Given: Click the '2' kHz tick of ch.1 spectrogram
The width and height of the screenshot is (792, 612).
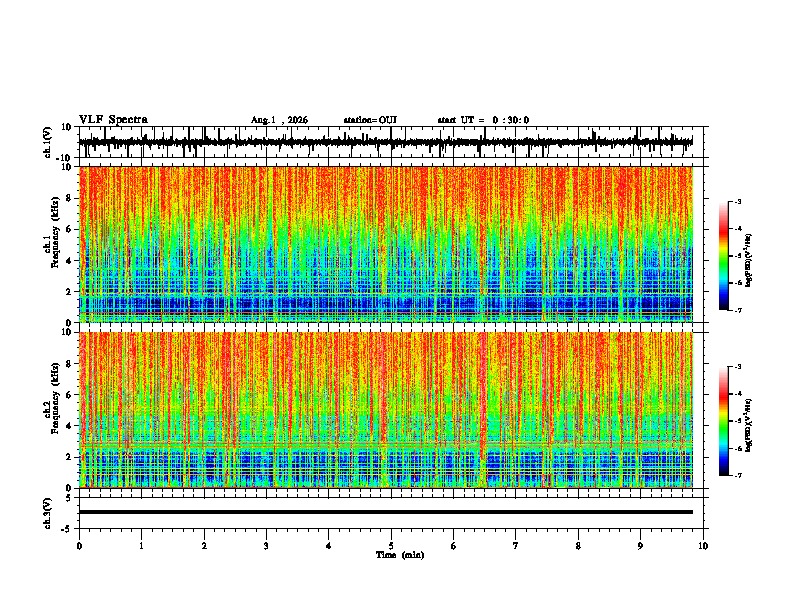Looking at the screenshot, I should [x=70, y=292].
